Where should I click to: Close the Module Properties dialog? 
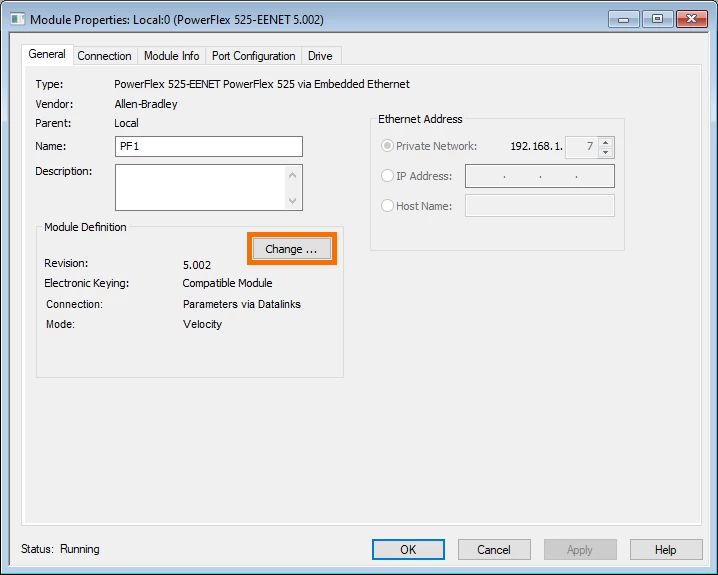[x=691, y=19]
